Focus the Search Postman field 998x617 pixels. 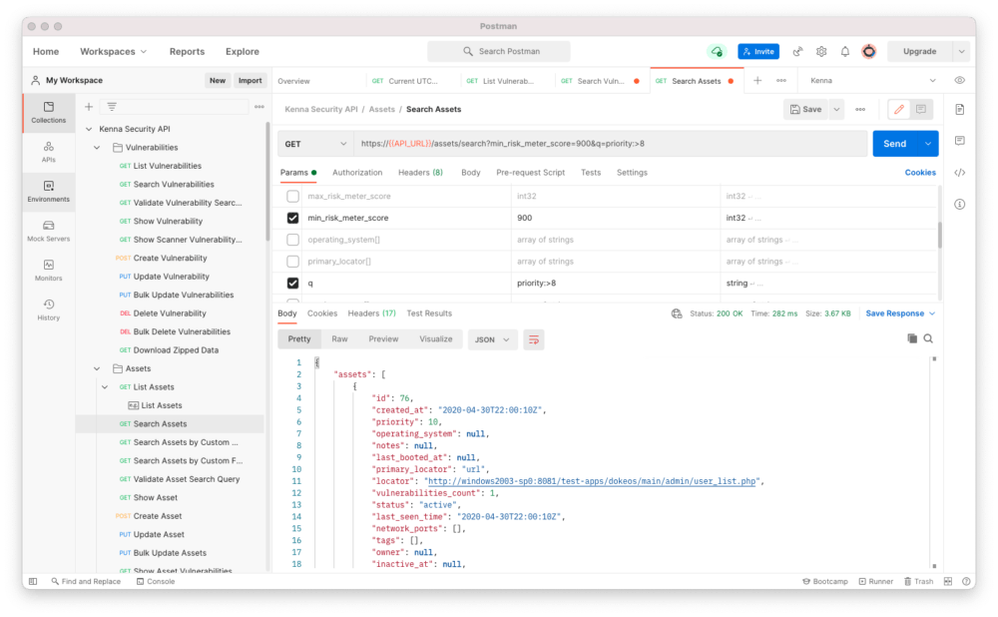[x=499, y=52]
